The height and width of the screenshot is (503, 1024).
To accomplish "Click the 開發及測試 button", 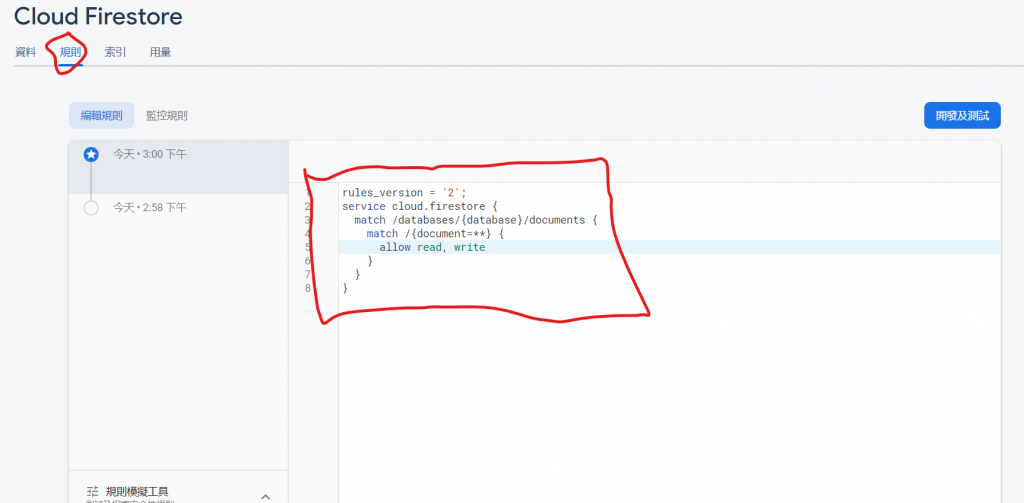I will [x=962, y=116].
